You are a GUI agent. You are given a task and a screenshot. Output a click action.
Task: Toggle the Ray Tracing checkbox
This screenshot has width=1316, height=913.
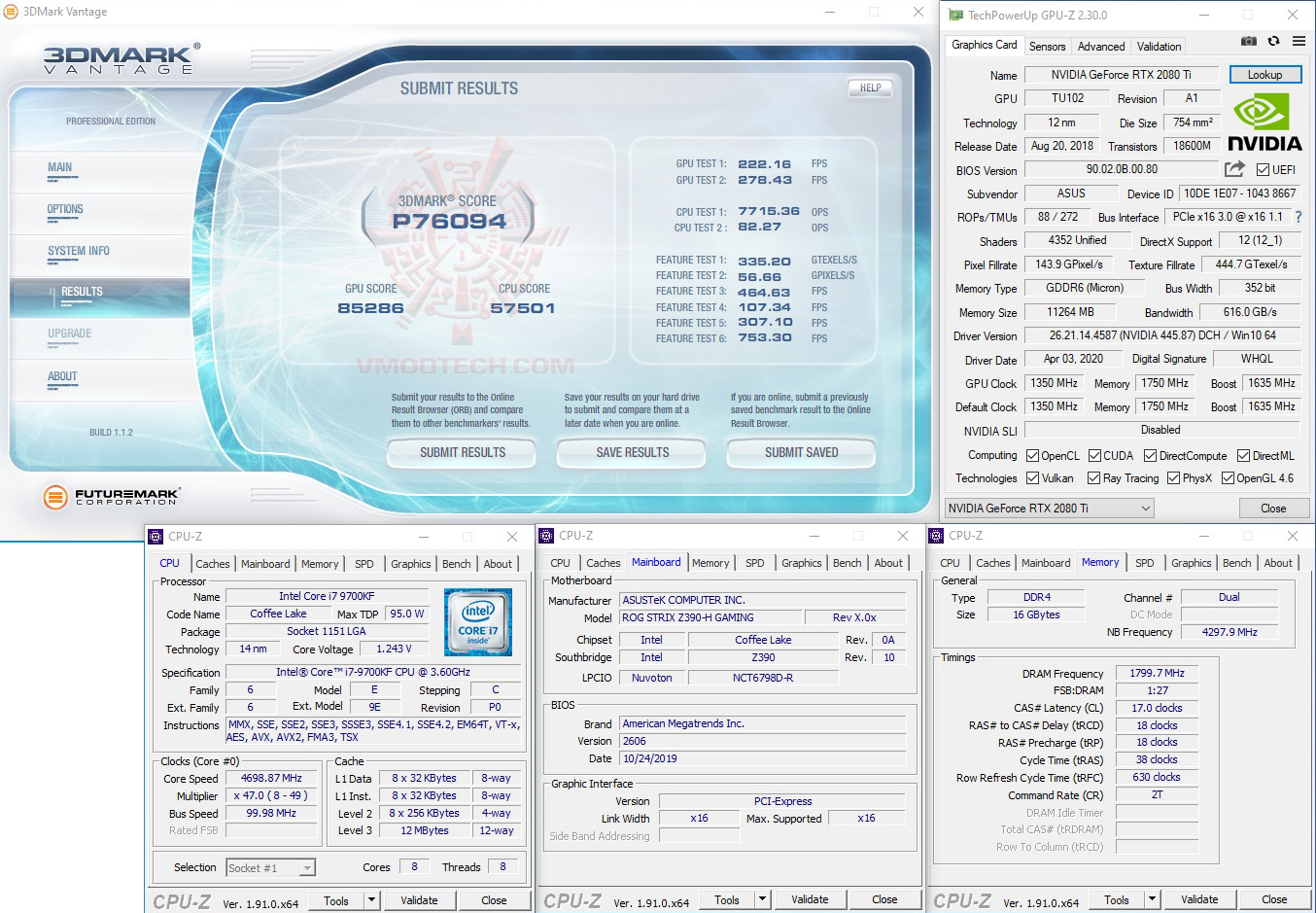1094,477
